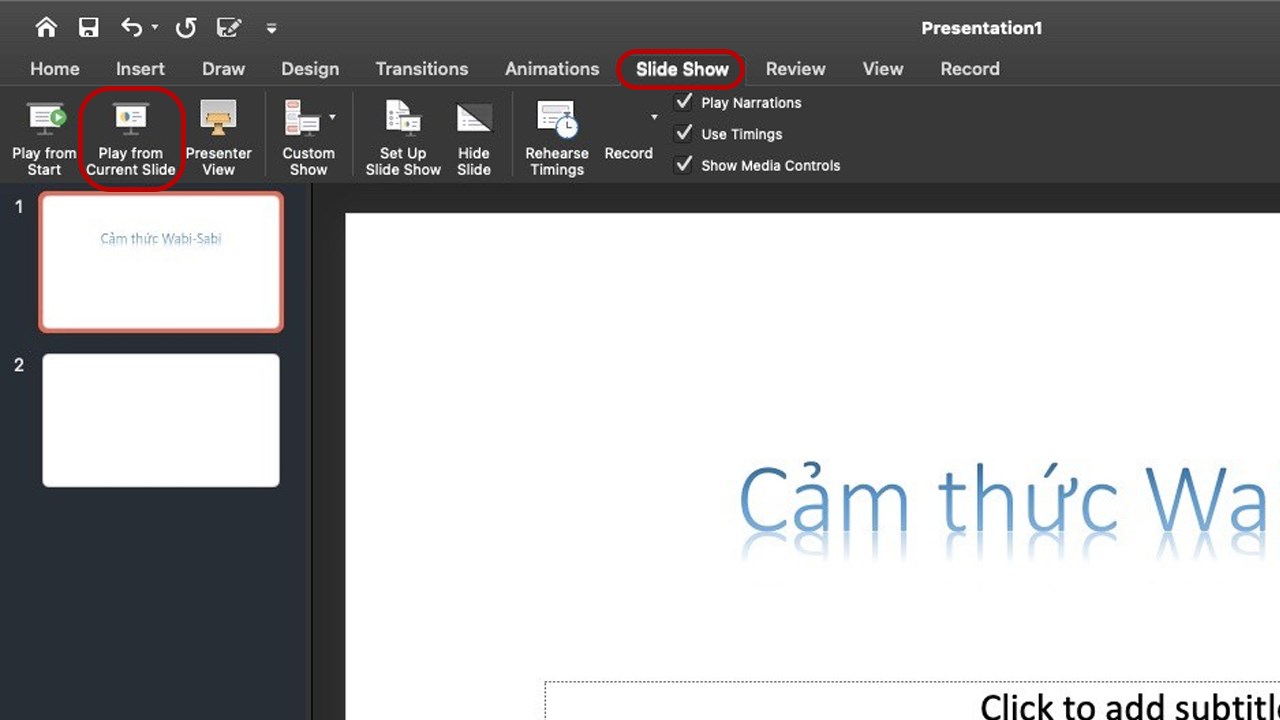Select slide 1 thumbnail

[x=161, y=262]
